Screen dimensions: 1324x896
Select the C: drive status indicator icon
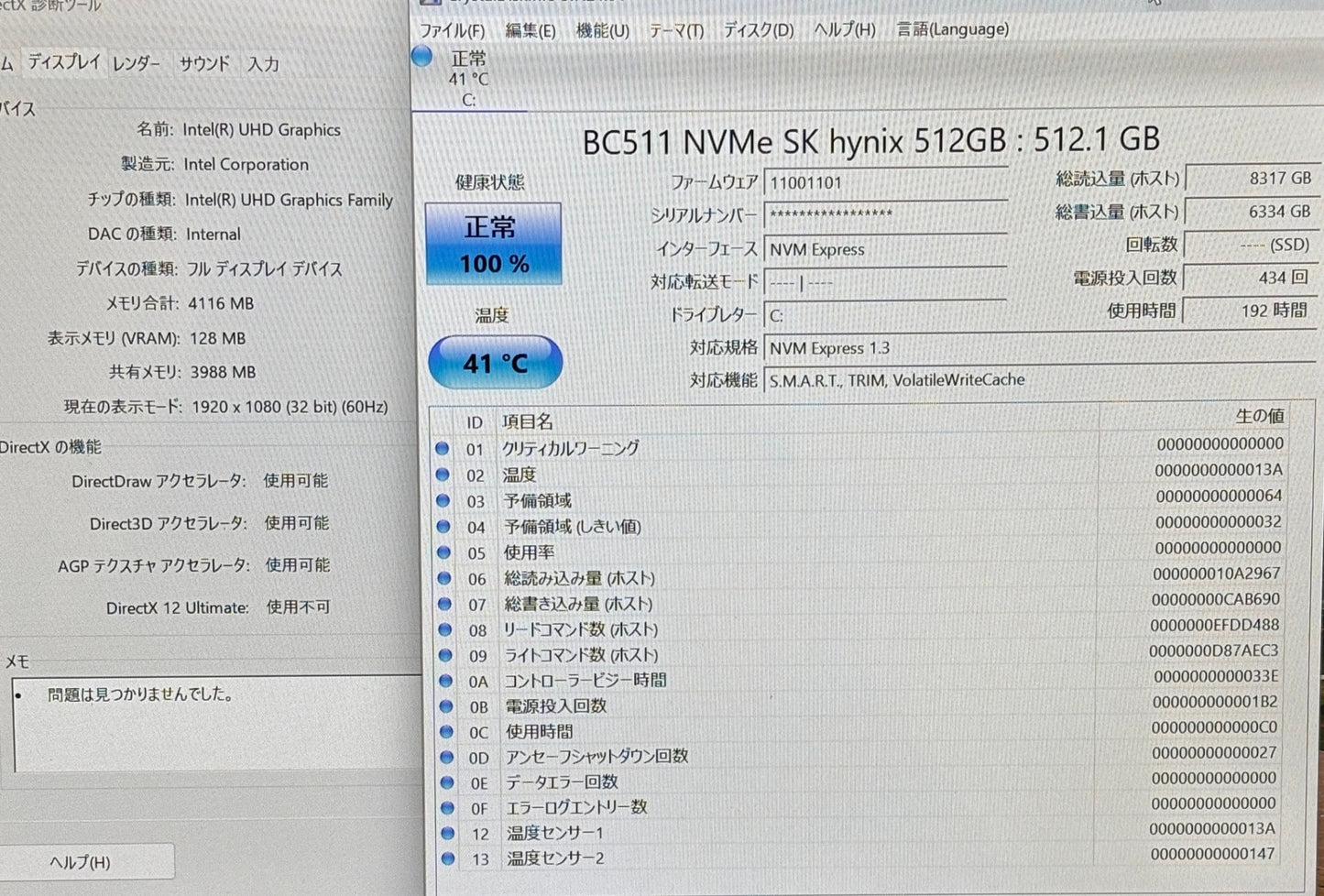(421, 57)
